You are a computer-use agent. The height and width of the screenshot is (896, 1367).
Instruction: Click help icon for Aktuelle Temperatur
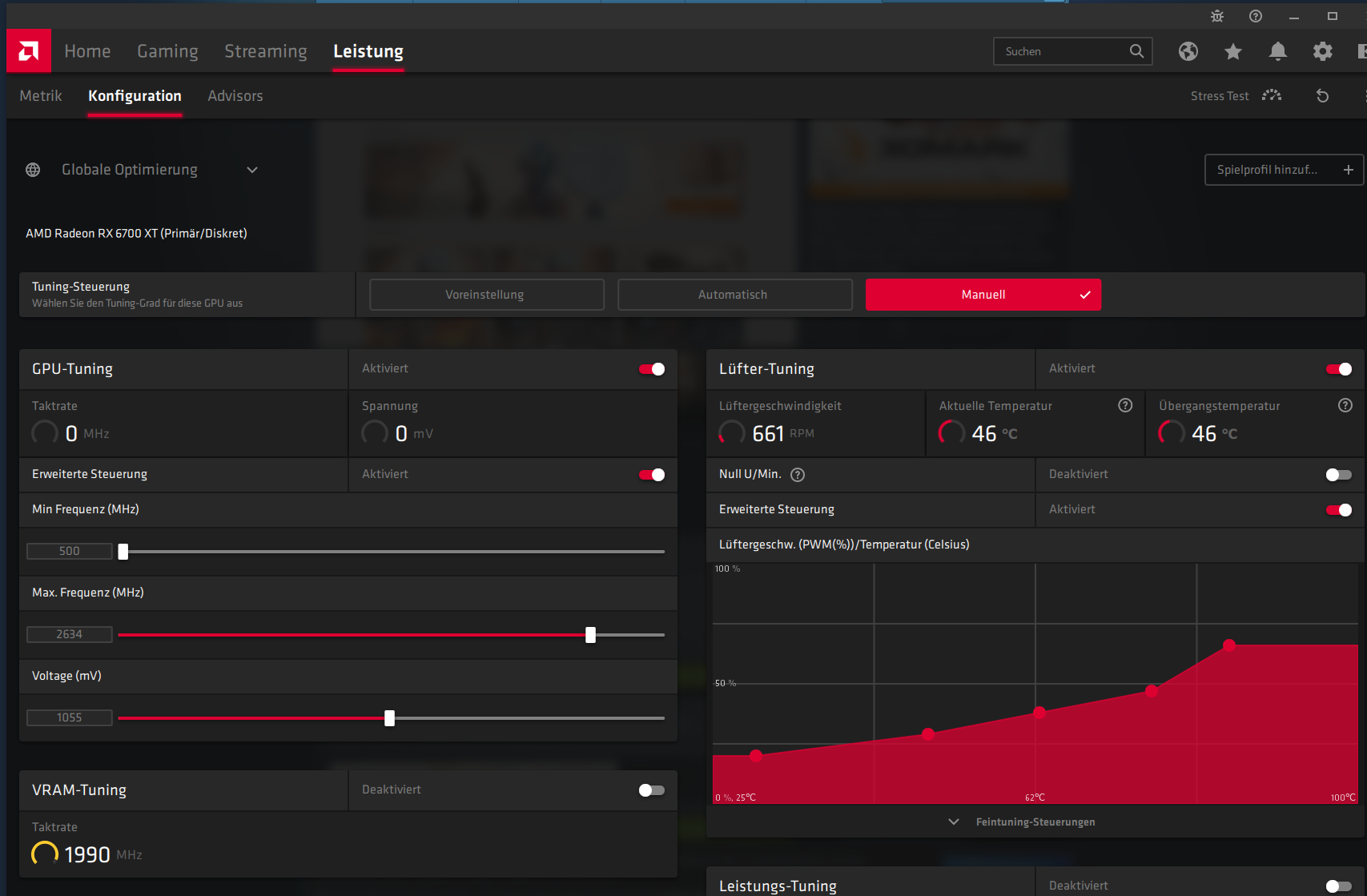(x=1125, y=405)
